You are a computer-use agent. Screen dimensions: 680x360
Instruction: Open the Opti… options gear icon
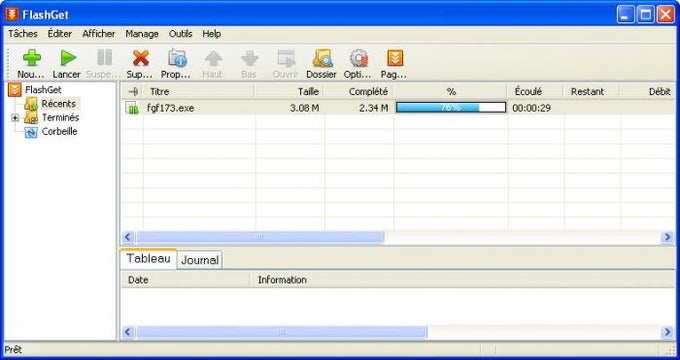pyautogui.click(x=359, y=58)
